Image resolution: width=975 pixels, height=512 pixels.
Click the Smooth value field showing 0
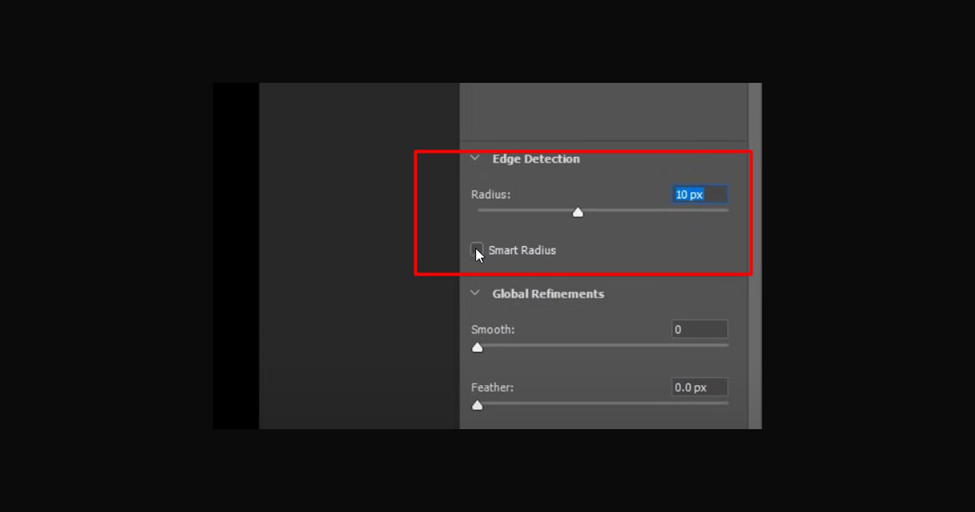[699, 330]
